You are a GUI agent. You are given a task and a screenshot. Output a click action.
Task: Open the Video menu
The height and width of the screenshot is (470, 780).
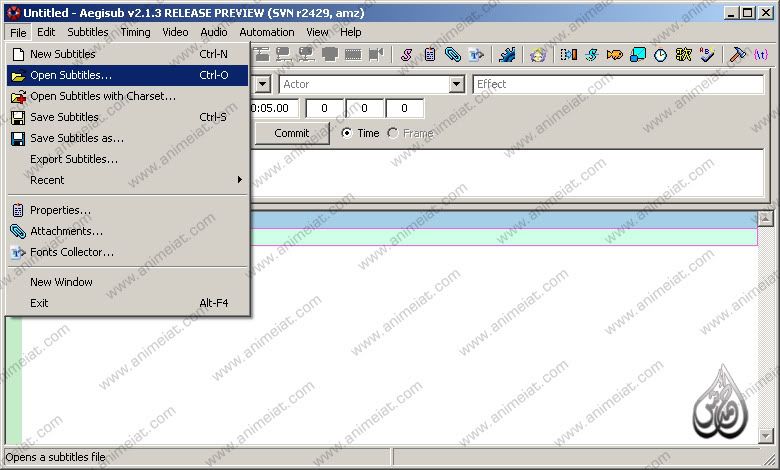(175, 32)
